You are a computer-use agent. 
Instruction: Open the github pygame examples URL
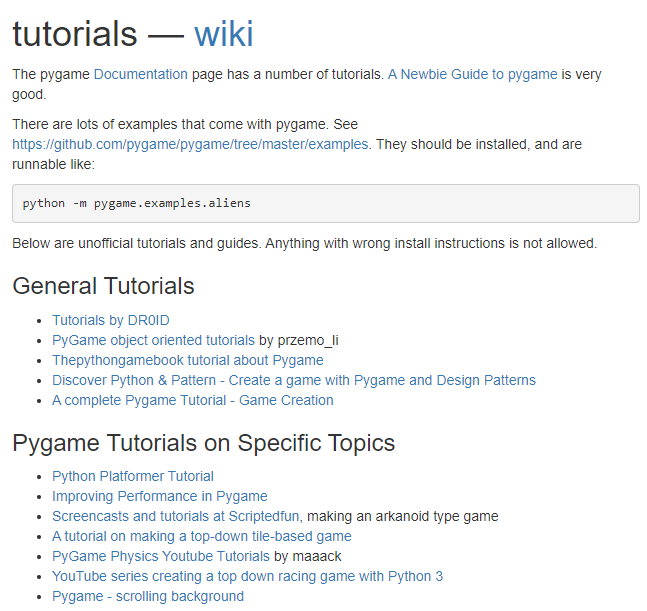191,144
